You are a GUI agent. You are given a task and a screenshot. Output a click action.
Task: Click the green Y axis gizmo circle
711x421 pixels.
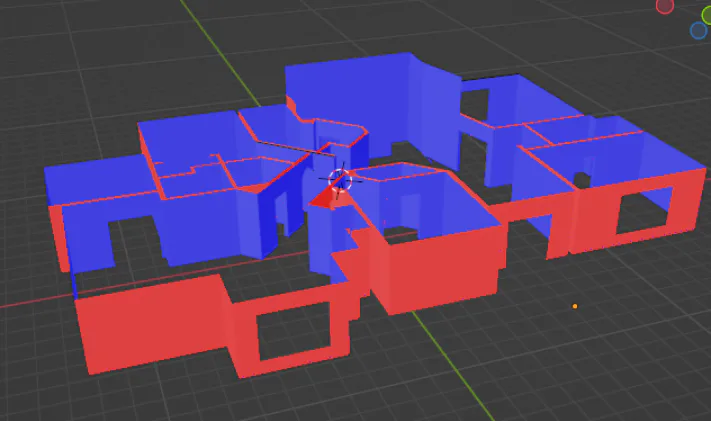tap(707, 16)
